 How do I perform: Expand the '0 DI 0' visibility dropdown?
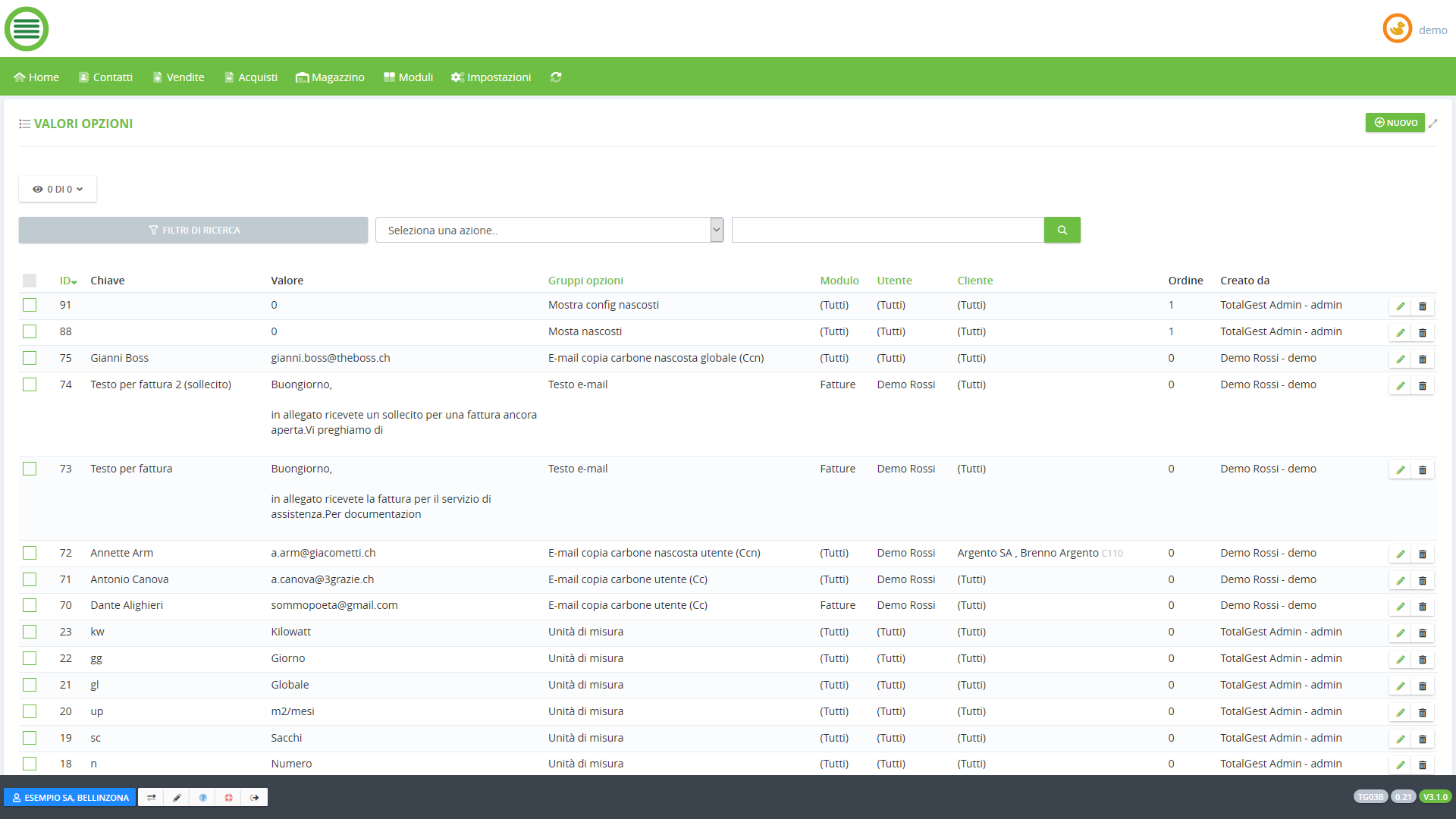pos(58,190)
